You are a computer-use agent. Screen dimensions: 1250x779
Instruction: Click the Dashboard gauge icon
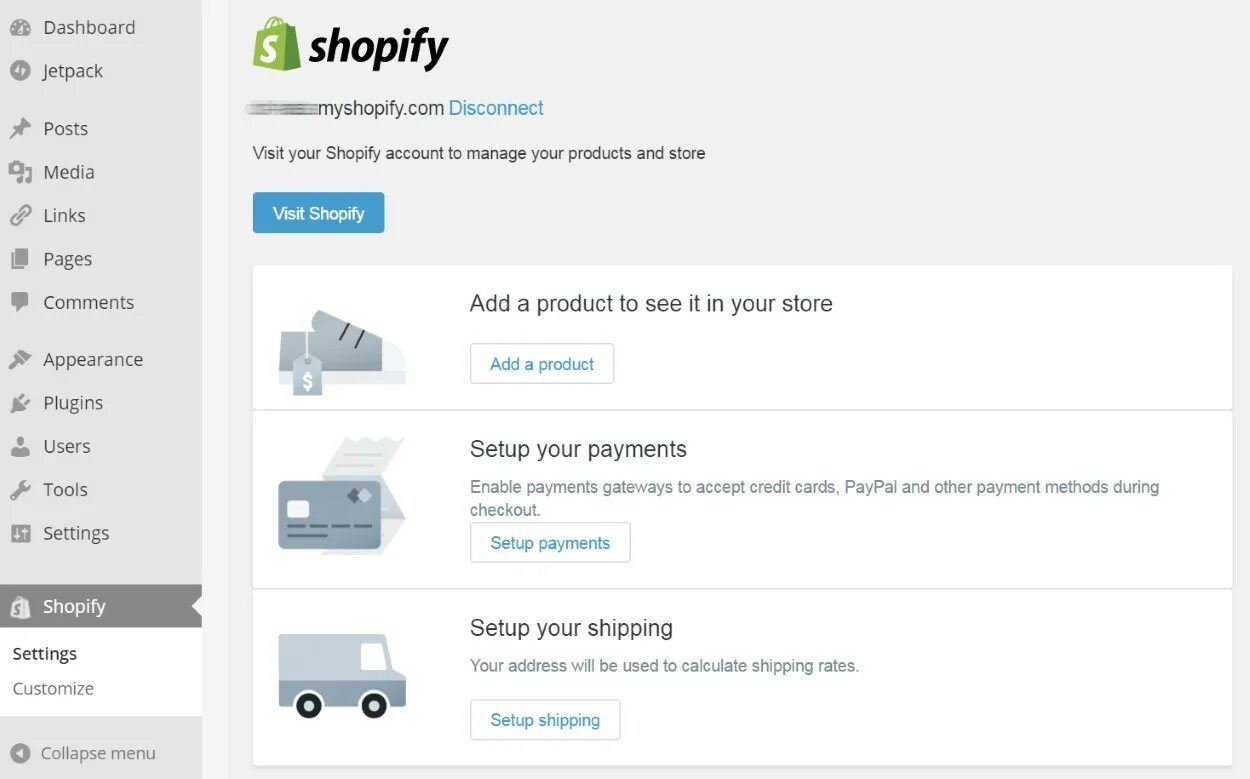[20, 28]
